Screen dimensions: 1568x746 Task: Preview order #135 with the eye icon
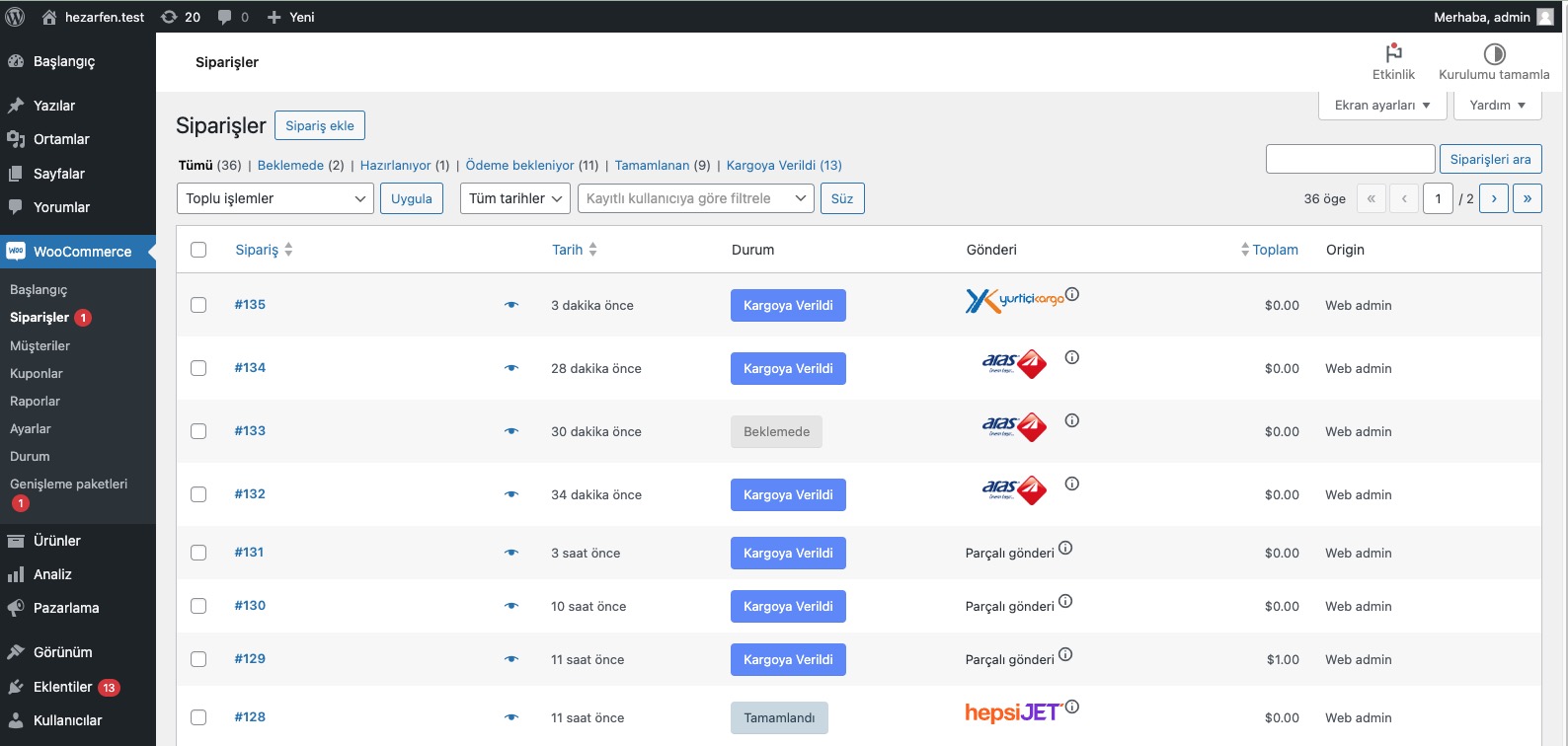click(511, 305)
